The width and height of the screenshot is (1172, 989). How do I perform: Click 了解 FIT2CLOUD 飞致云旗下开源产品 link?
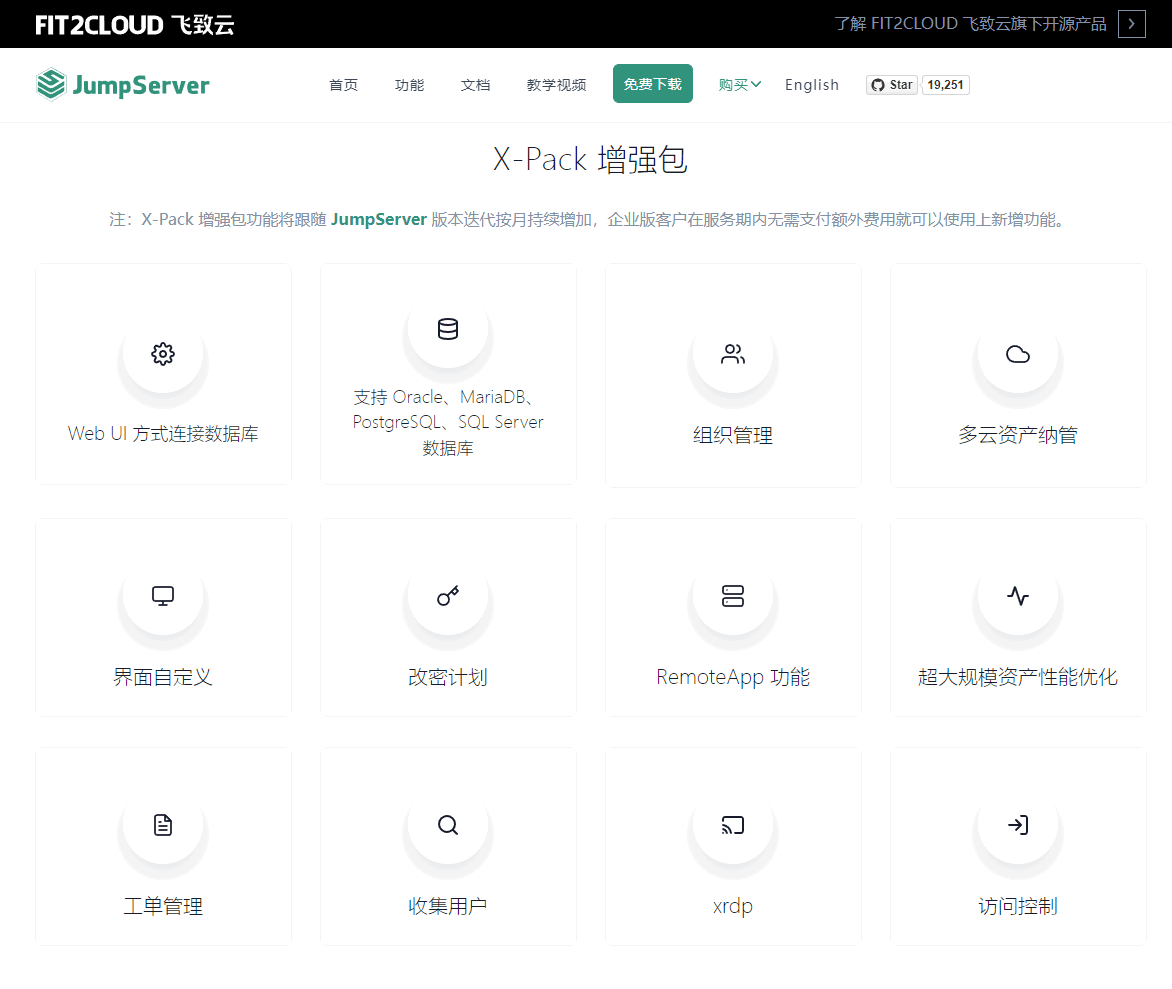tap(970, 24)
